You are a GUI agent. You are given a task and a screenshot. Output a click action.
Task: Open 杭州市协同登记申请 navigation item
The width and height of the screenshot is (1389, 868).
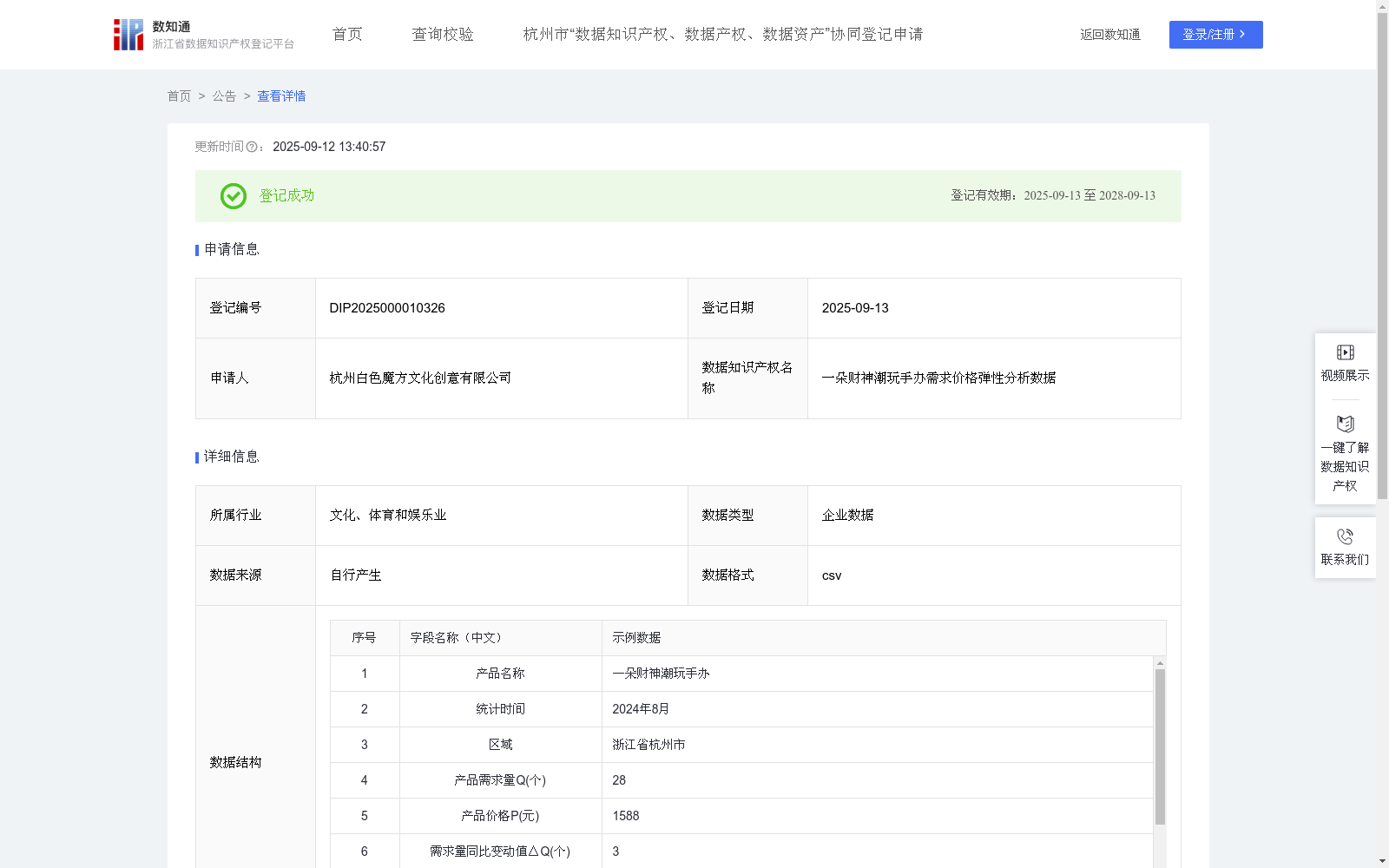tap(723, 35)
